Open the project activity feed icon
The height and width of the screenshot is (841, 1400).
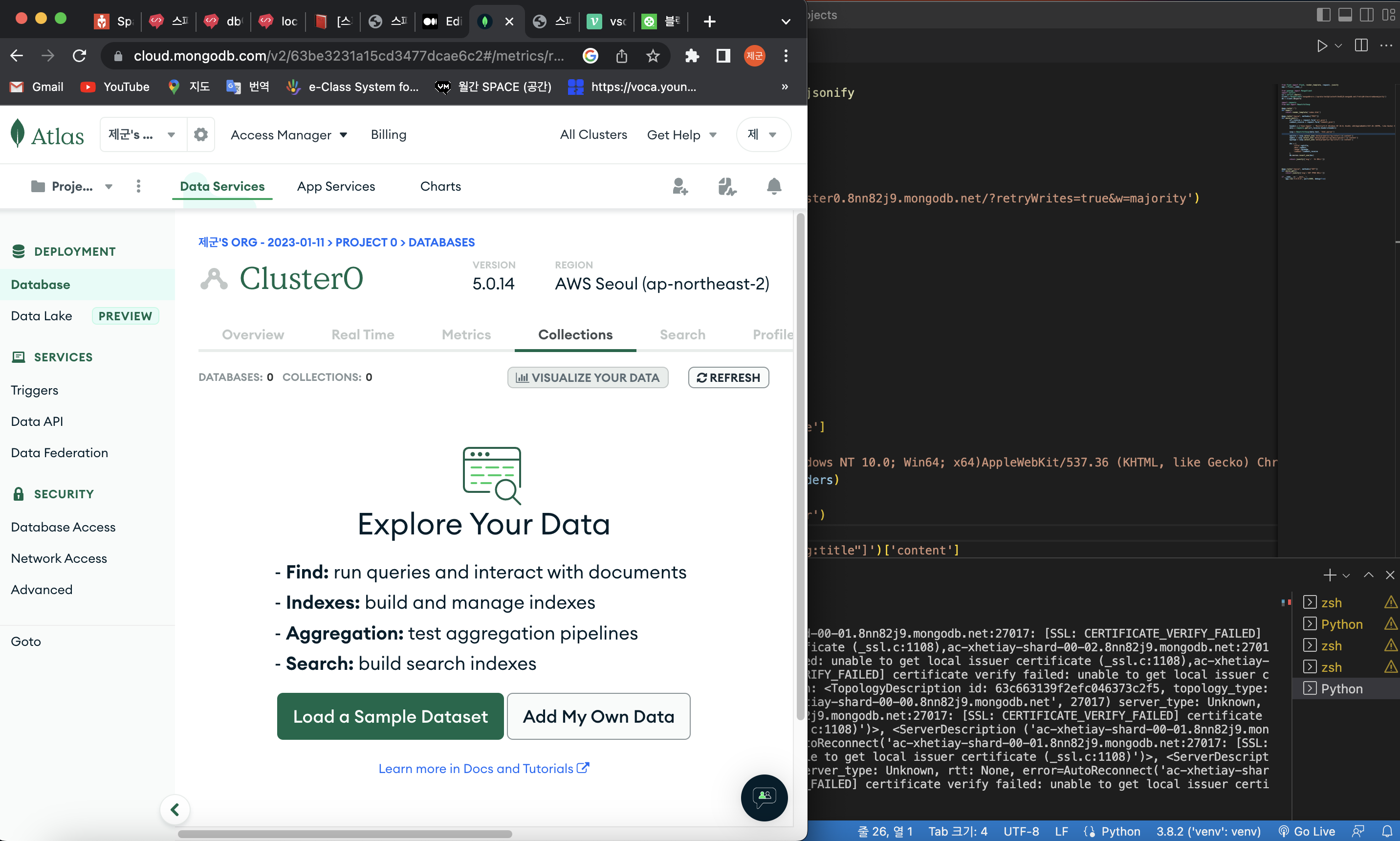(727, 186)
